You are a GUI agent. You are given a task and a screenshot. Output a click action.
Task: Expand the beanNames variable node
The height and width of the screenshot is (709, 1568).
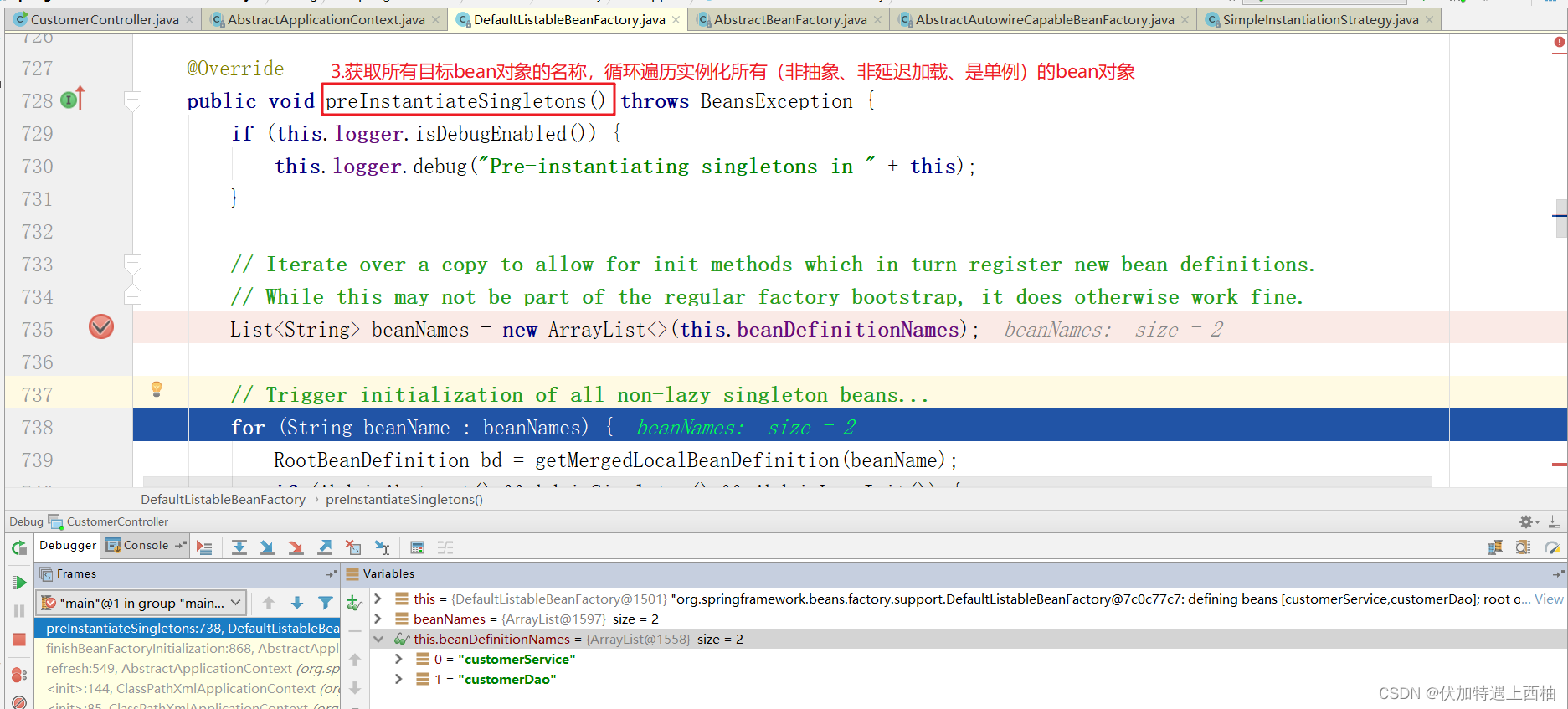tap(378, 619)
